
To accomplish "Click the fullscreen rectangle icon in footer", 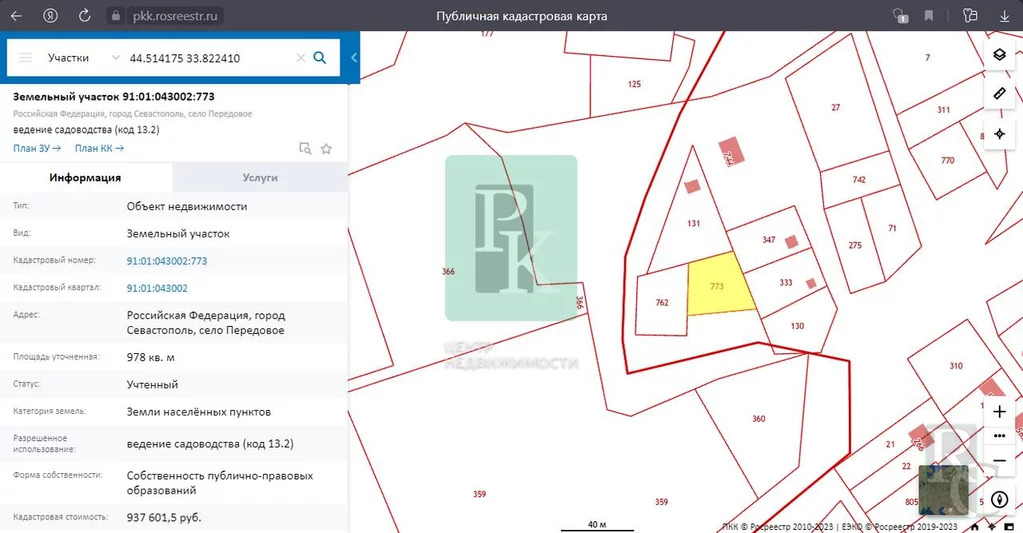I will [1009, 526].
